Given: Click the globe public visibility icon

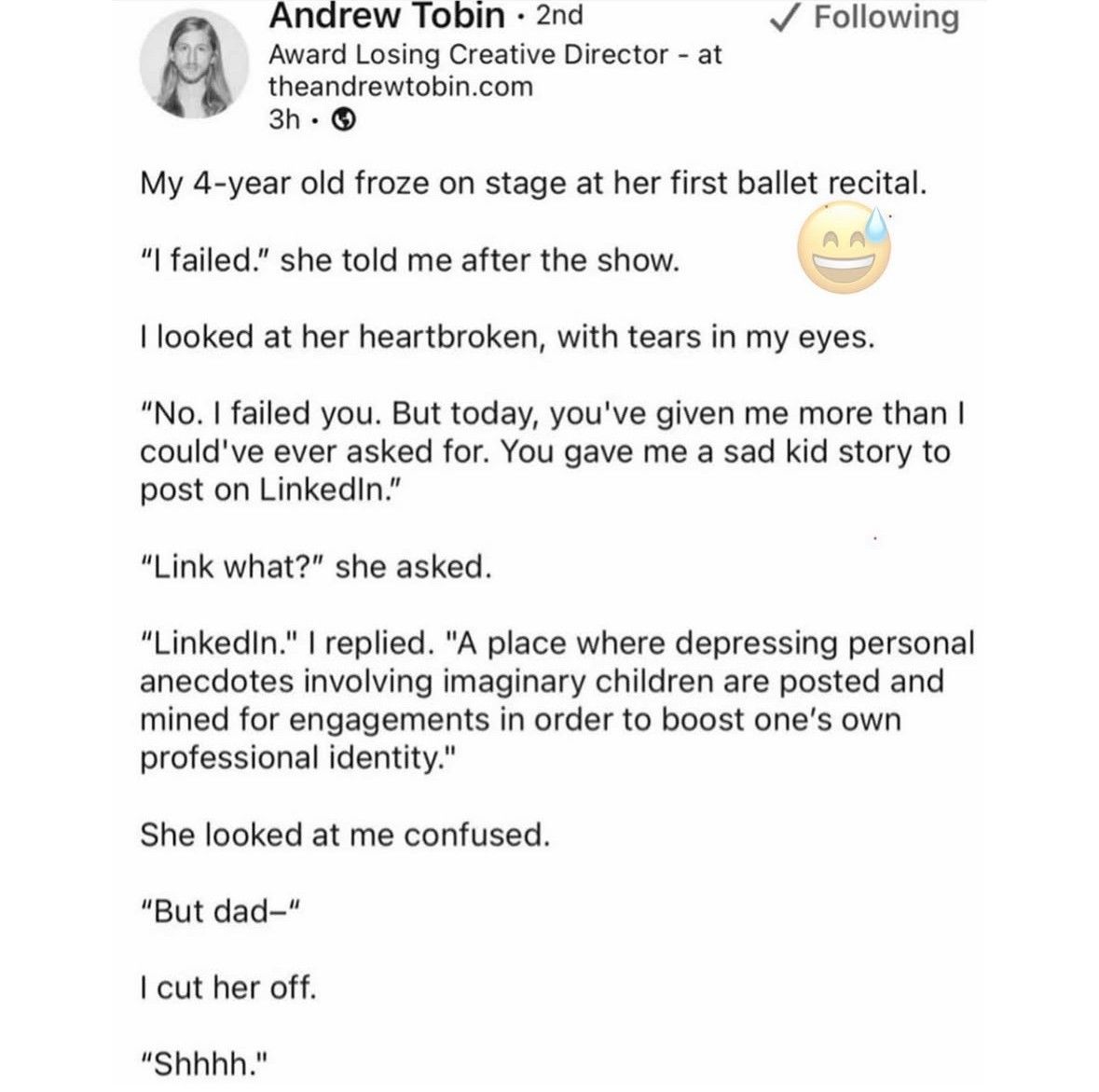Looking at the screenshot, I should [x=343, y=120].
